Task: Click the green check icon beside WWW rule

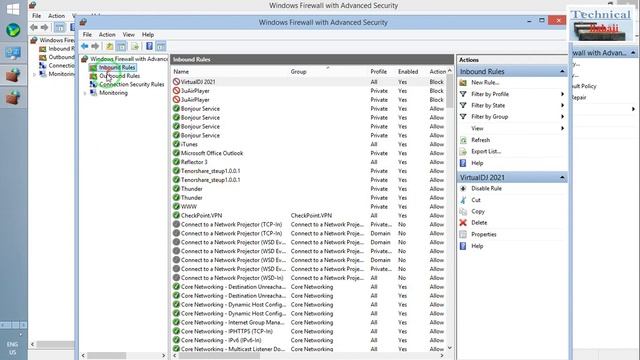Action: 176,207
